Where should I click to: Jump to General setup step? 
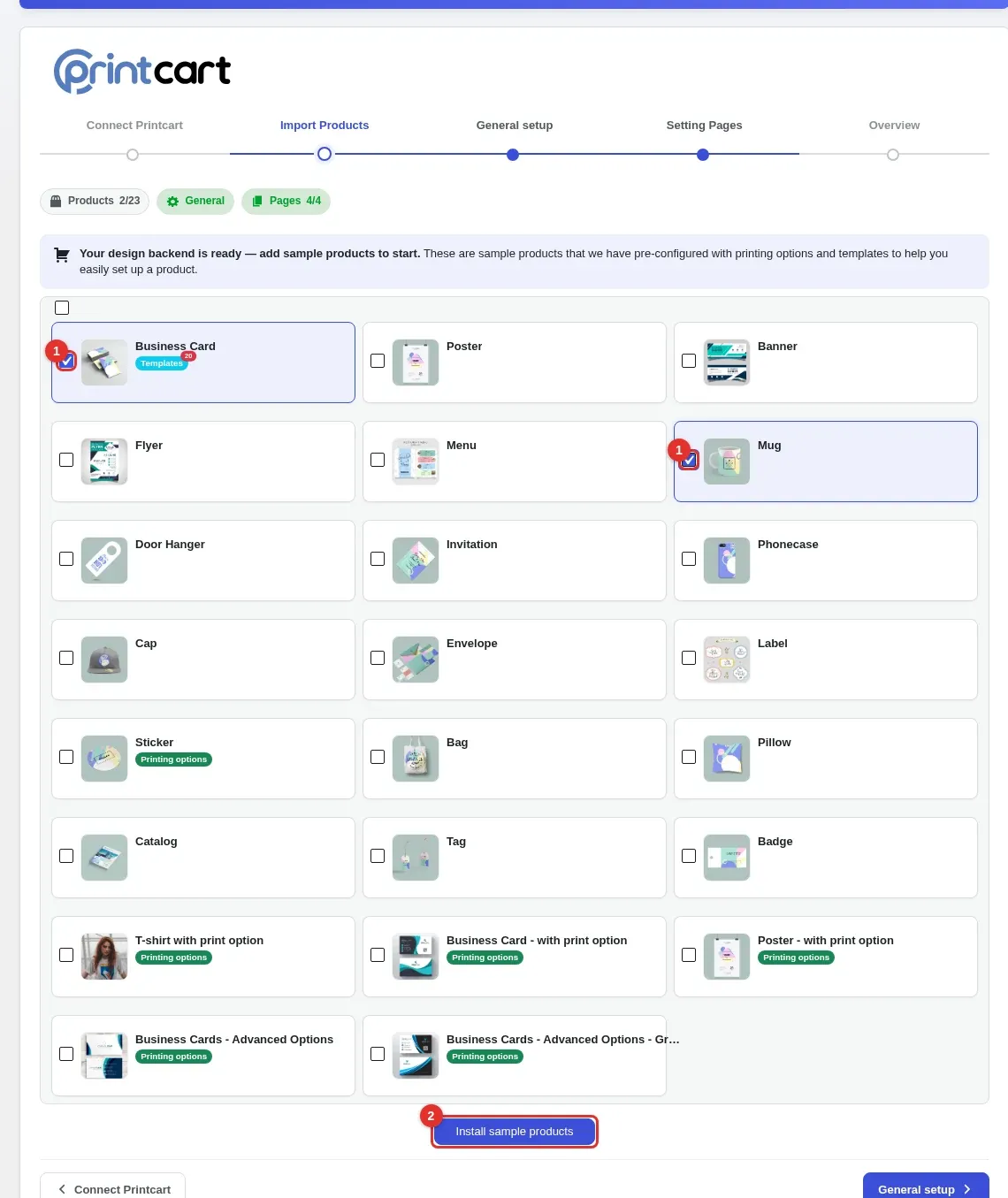(515, 126)
